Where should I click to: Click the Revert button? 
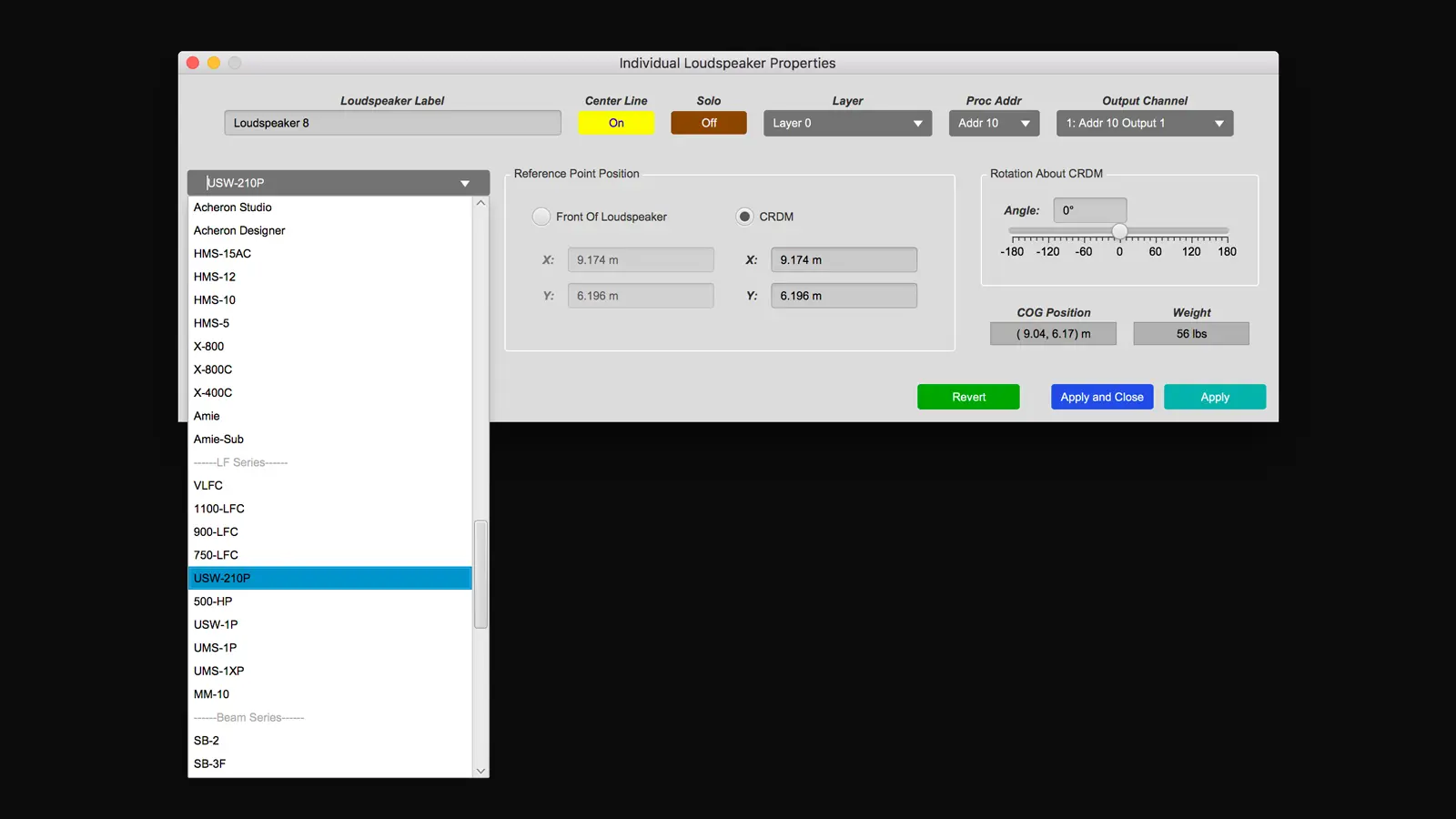[x=967, y=396]
